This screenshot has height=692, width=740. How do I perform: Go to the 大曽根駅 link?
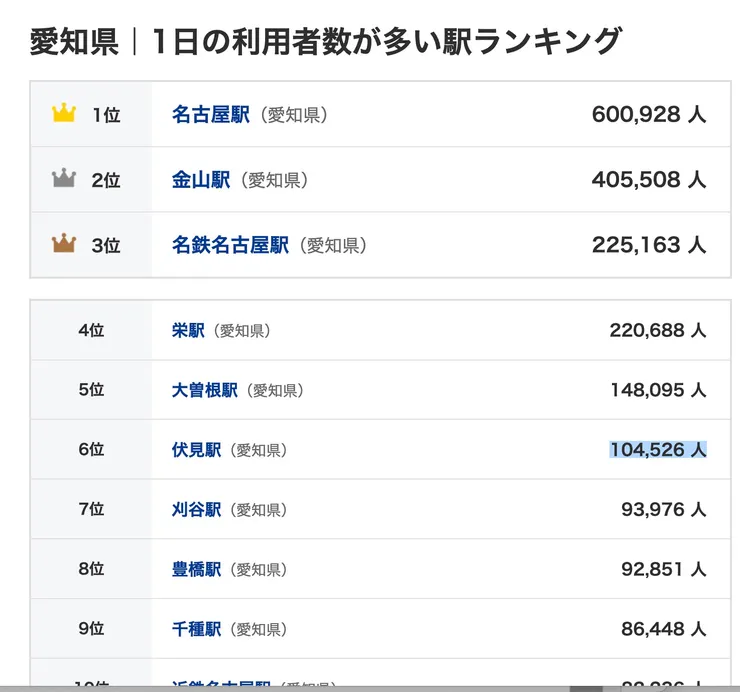(205, 390)
